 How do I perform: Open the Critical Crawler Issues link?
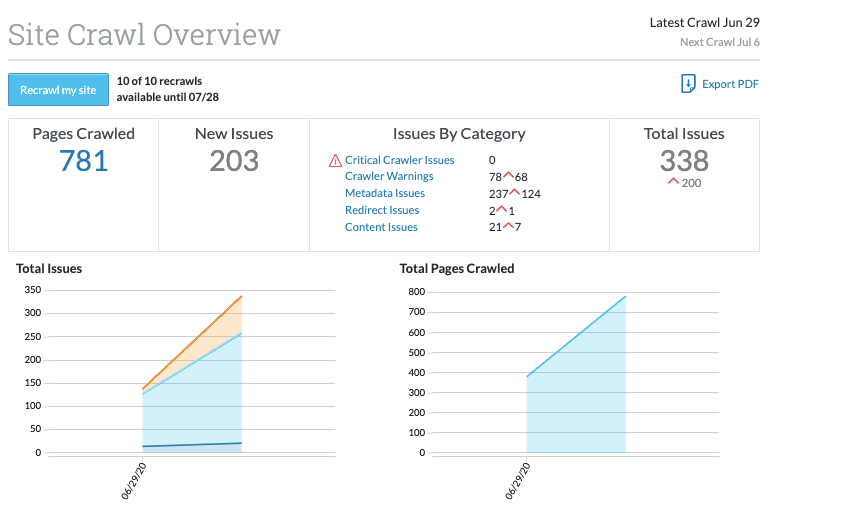pyautogui.click(x=399, y=160)
